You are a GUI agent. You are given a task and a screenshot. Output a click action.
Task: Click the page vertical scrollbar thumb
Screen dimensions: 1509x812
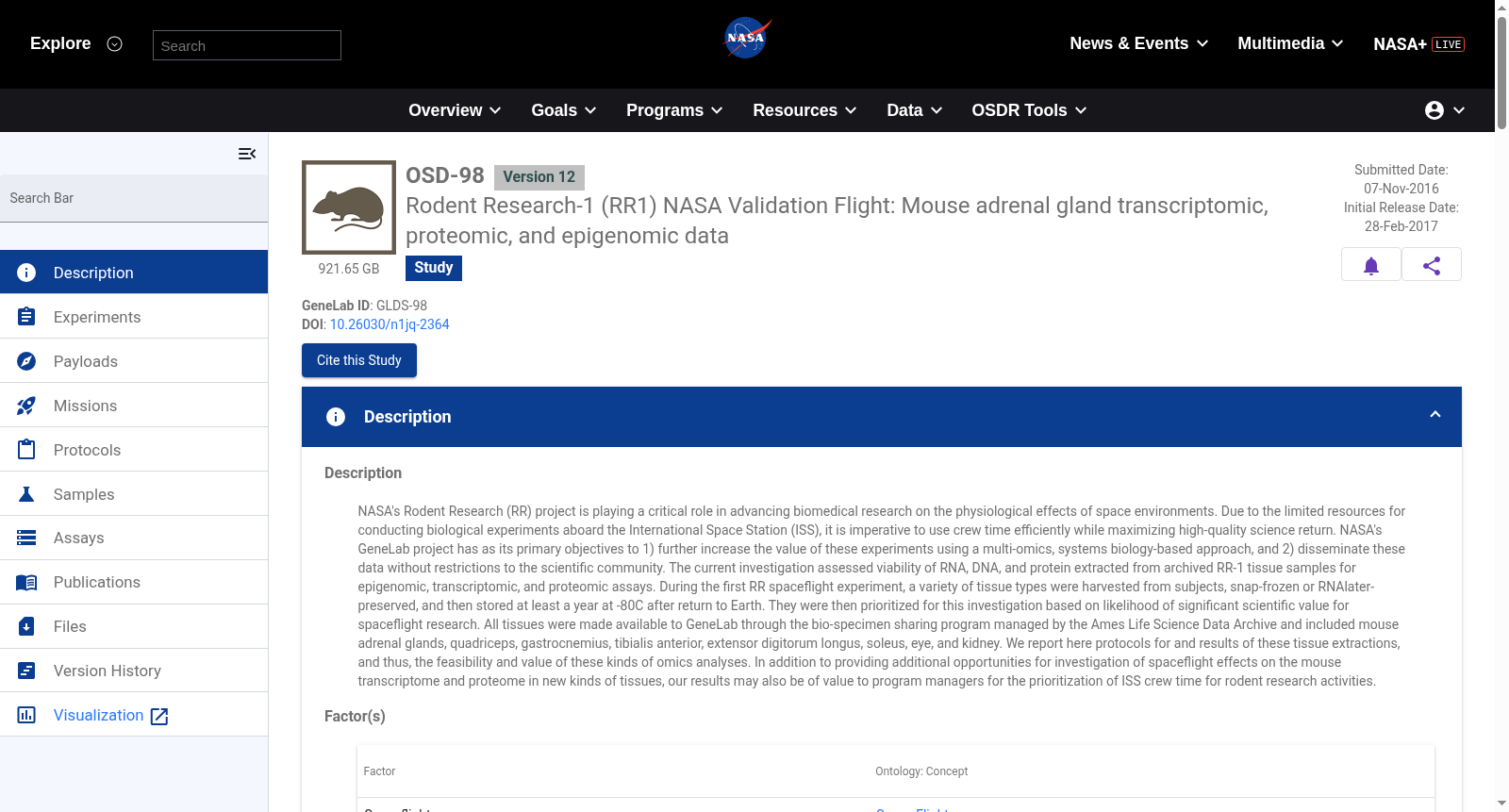tap(1501, 72)
